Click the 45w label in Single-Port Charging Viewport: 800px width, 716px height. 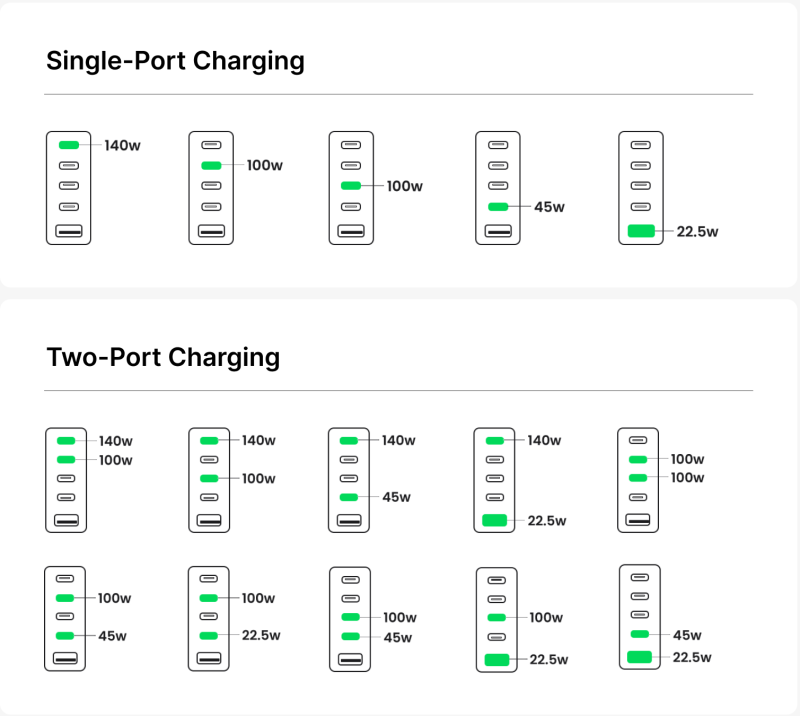pyautogui.click(x=549, y=207)
